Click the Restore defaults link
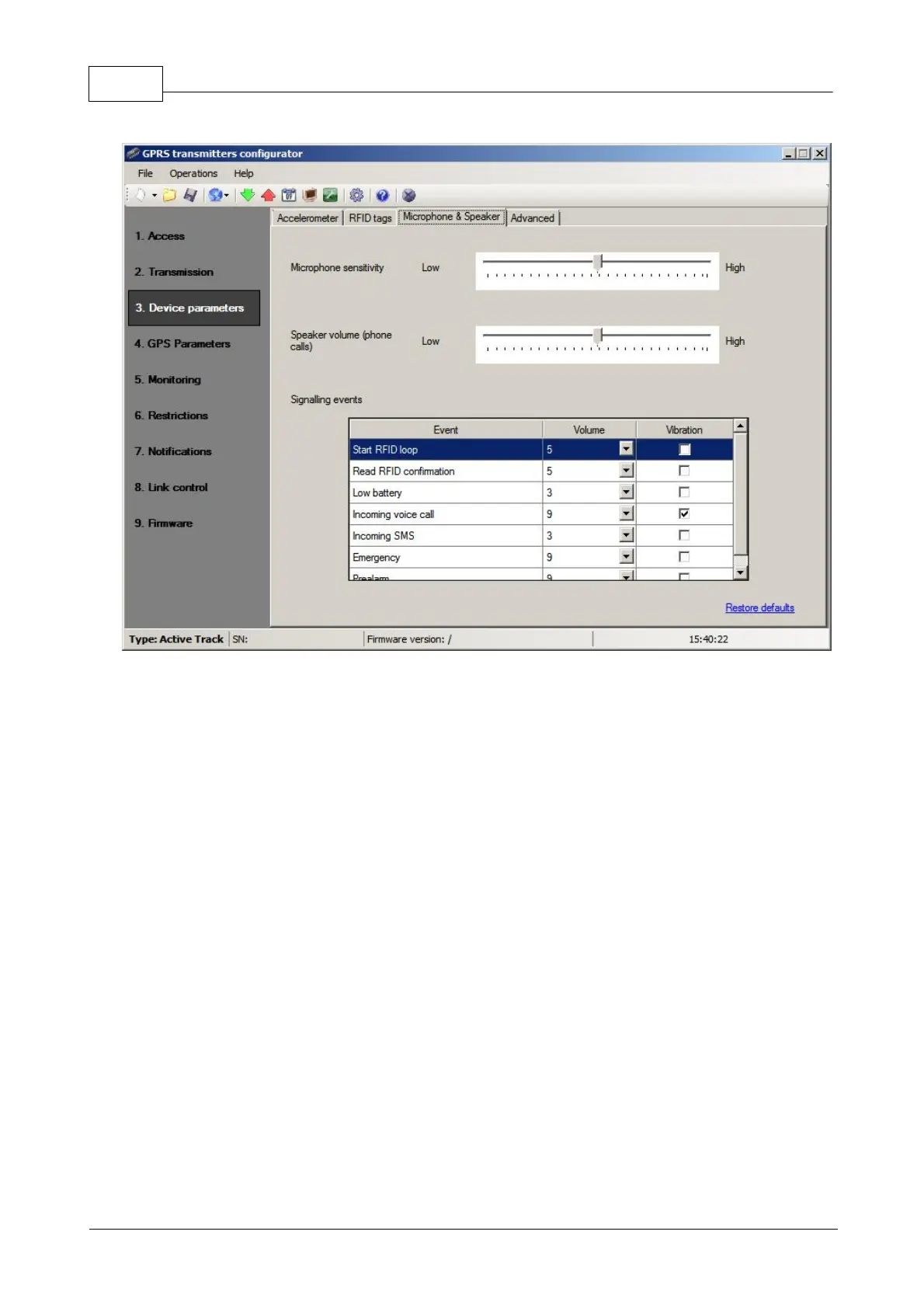Screen dimensions: 924x1308 (x=759, y=607)
